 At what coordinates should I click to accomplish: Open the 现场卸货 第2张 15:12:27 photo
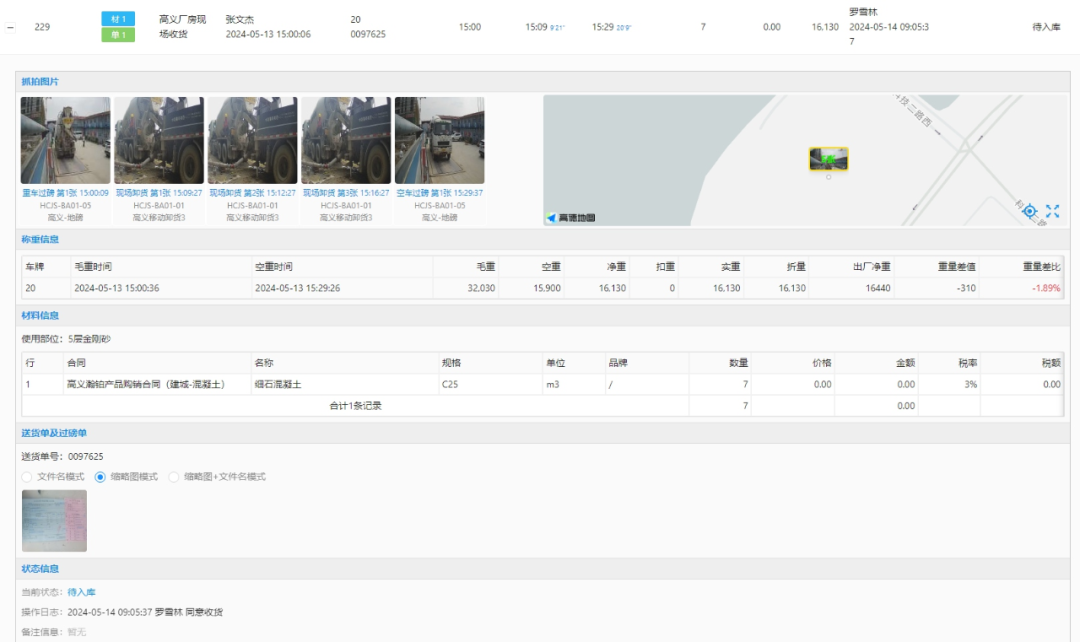click(x=252, y=140)
